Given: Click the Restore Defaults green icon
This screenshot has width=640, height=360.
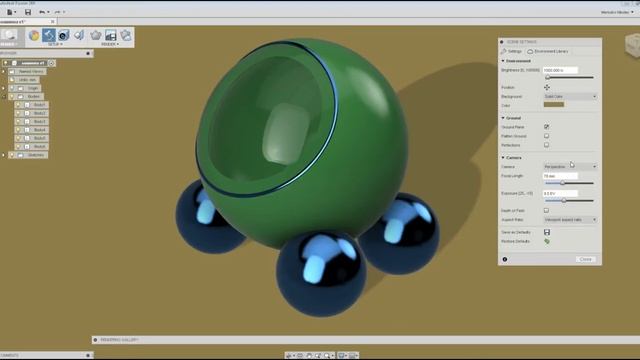Looking at the screenshot, I should (x=547, y=241).
